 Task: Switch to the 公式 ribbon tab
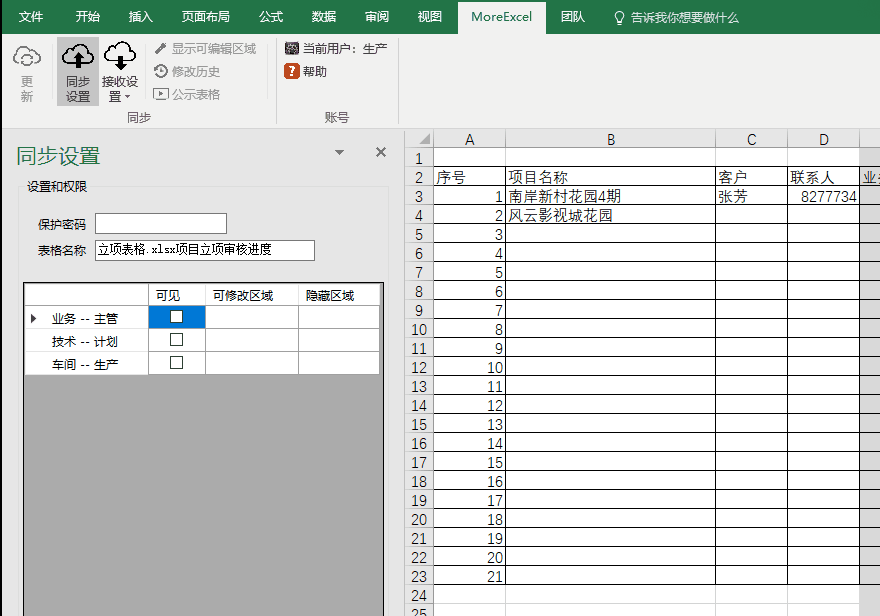[271, 17]
